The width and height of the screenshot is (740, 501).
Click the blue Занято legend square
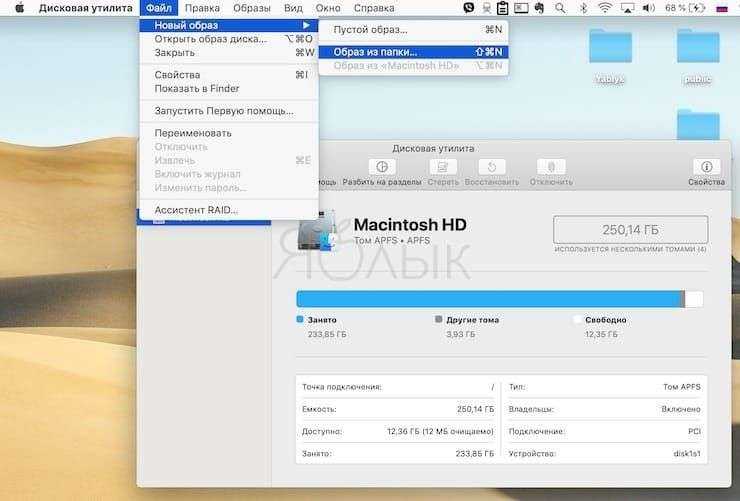(x=300, y=319)
